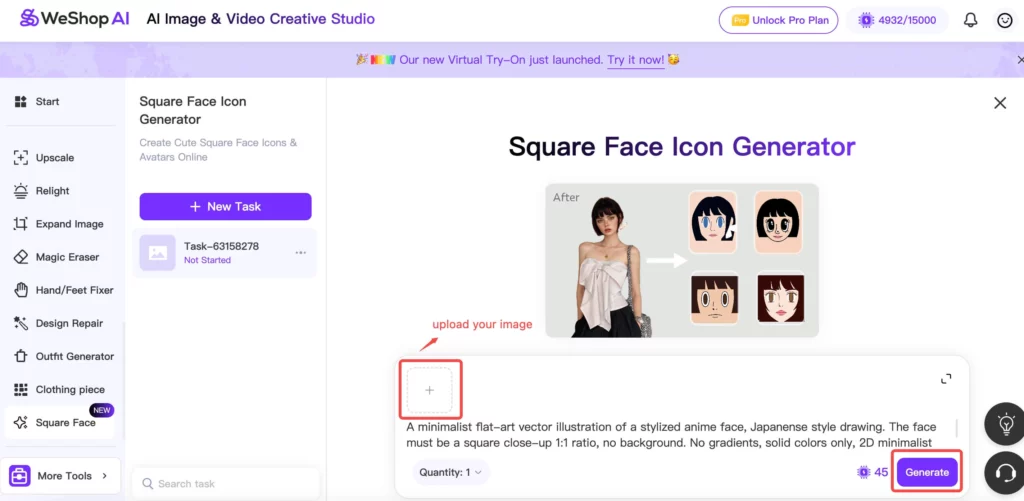
Task: Select the Start grid icon
Action: pos(21,101)
